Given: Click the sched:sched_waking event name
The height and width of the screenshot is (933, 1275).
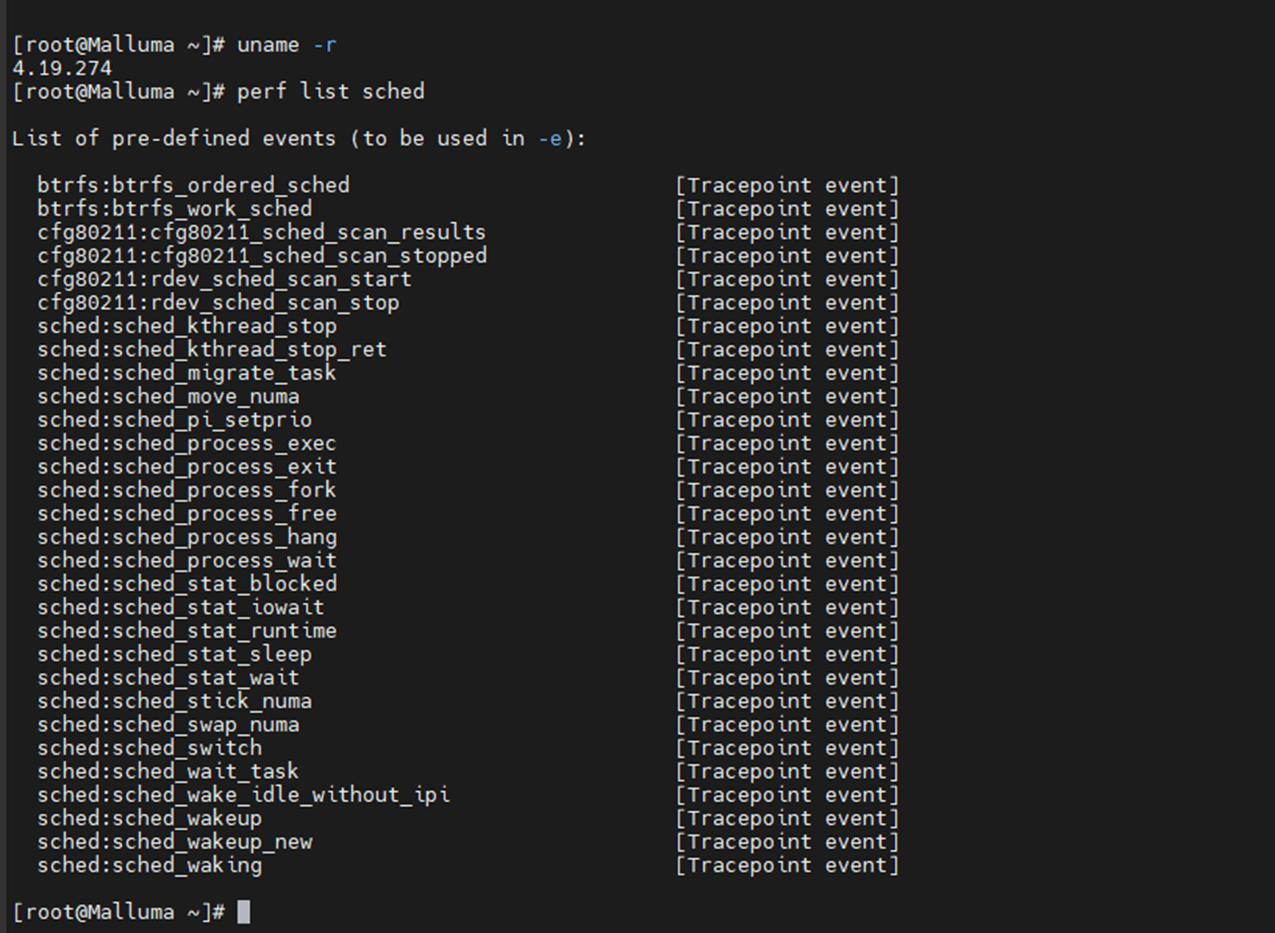Looking at the screenshot, I should click(x=150, y=865).
